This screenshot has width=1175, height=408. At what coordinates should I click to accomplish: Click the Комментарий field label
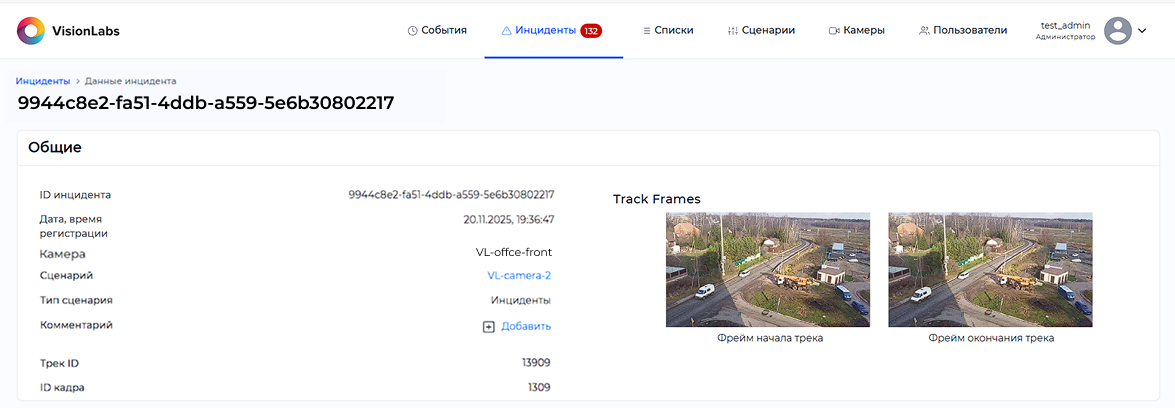[x=76, y=325]
